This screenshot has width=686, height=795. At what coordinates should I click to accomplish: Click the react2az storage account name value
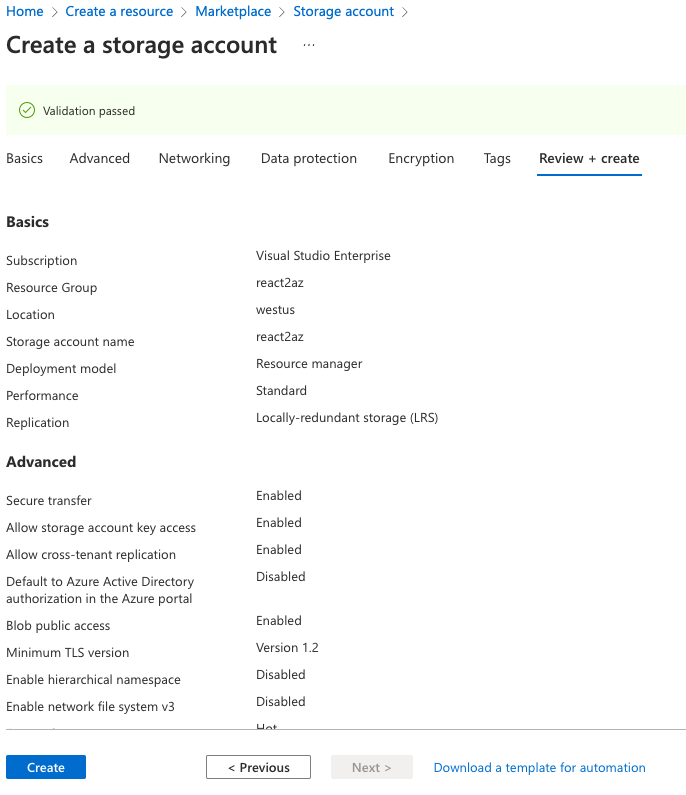tap(279, 337)
